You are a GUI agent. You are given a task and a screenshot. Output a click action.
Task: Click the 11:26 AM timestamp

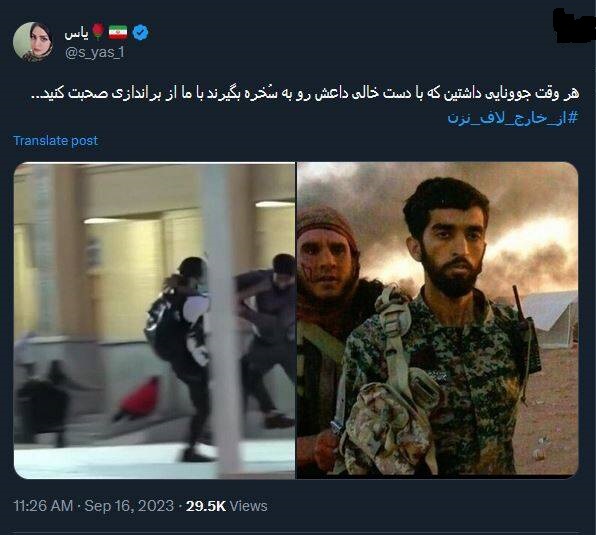[x=43, y=506]
